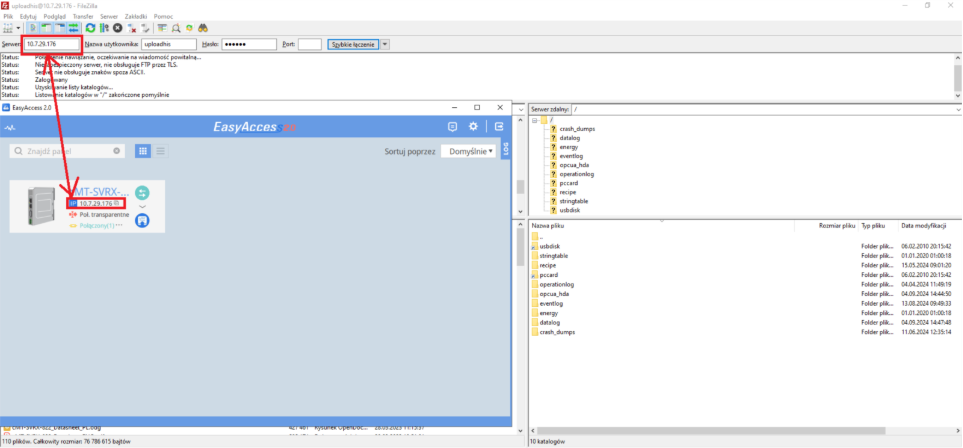Sort by Rozmiar pliku column header
Viewport: 963px width, 448px height.
(827, 226)
